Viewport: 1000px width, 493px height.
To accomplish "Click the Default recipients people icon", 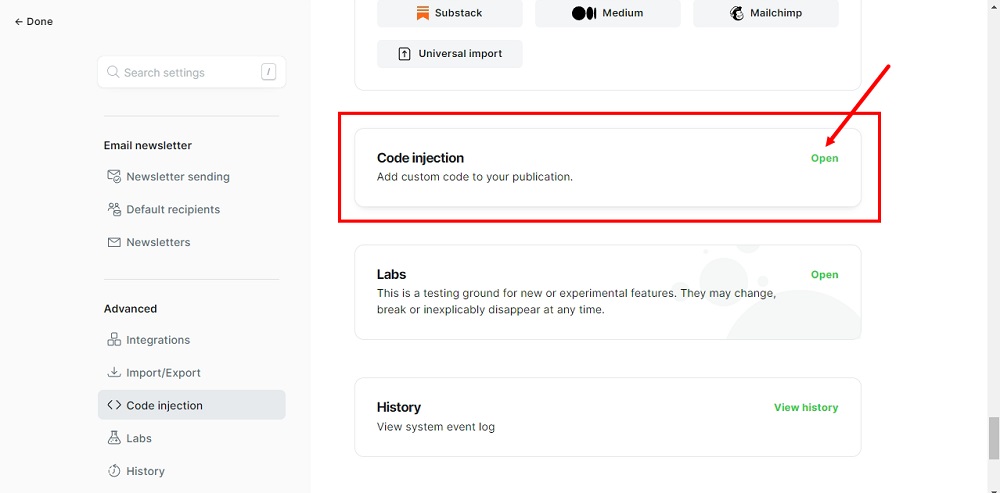I will (114, 209).
